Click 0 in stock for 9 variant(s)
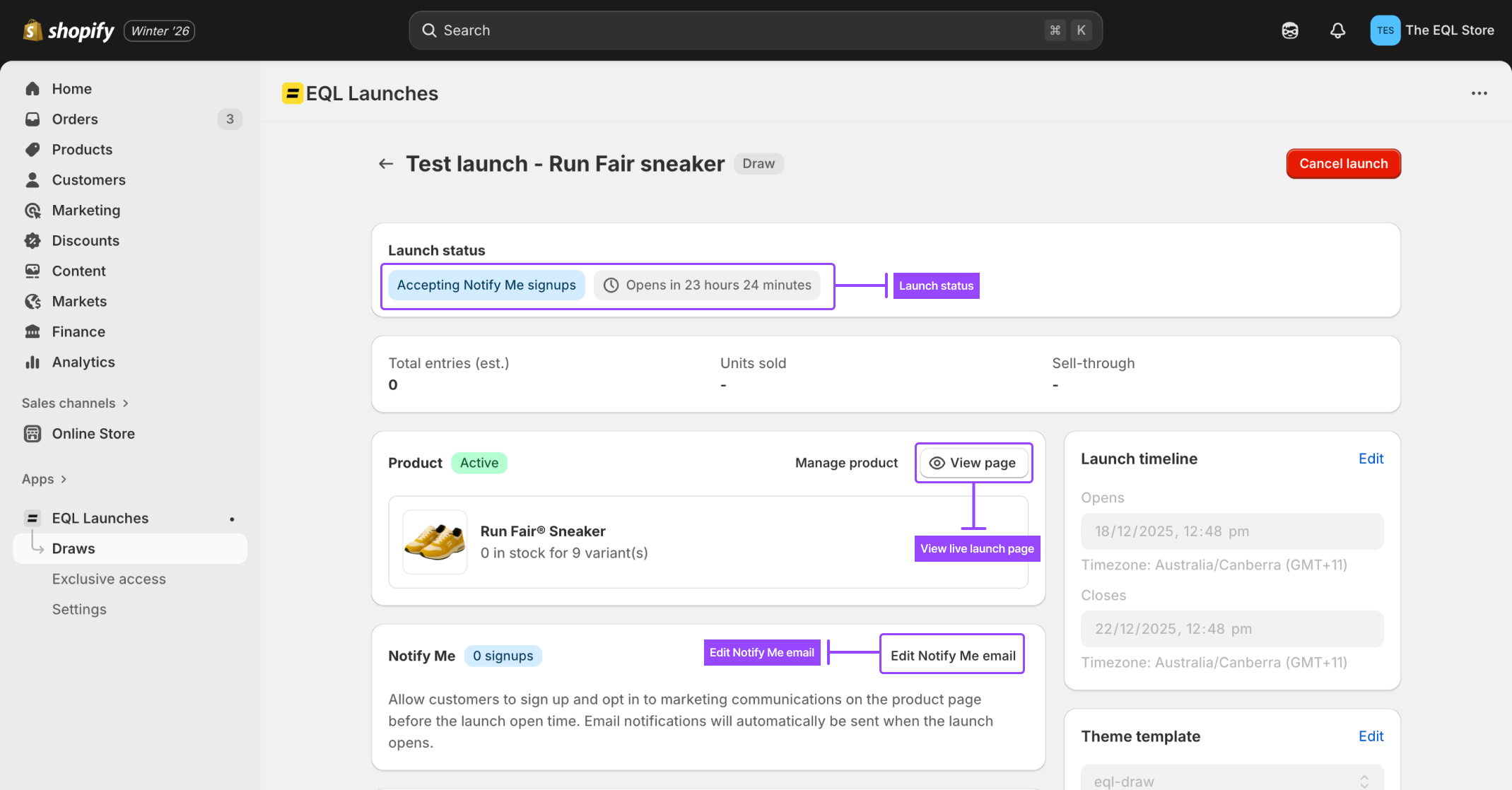Screen dimensions: 1512x790 click(564, 553)
